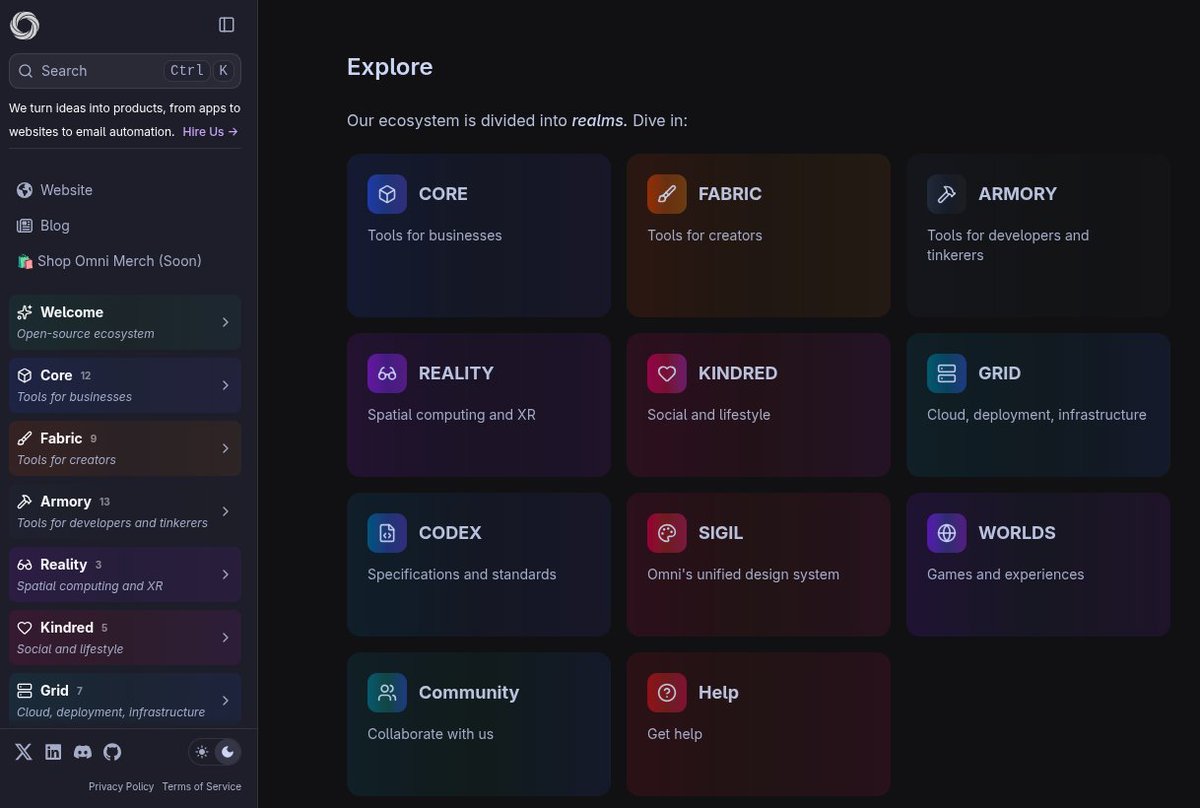The width and height of the screenshot is (1200, 808).
Task: Select the Kindred sidebar section
Action: (125, 637)
